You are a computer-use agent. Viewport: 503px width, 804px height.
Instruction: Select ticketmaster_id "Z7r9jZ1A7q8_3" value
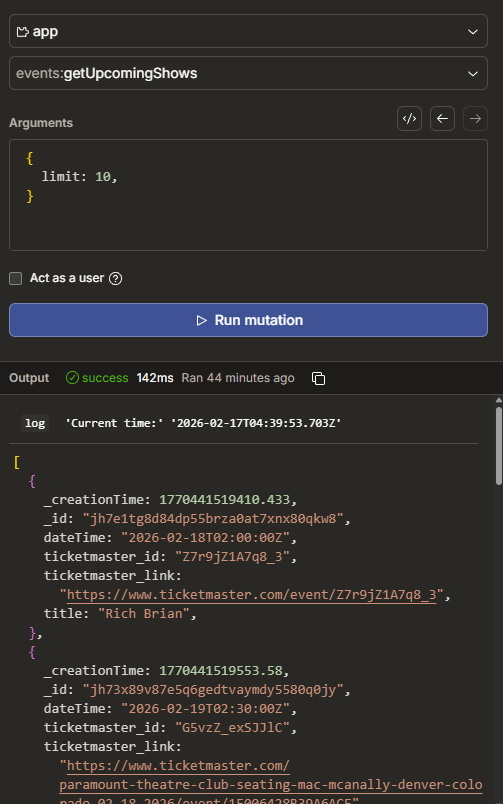pos(232,557)
